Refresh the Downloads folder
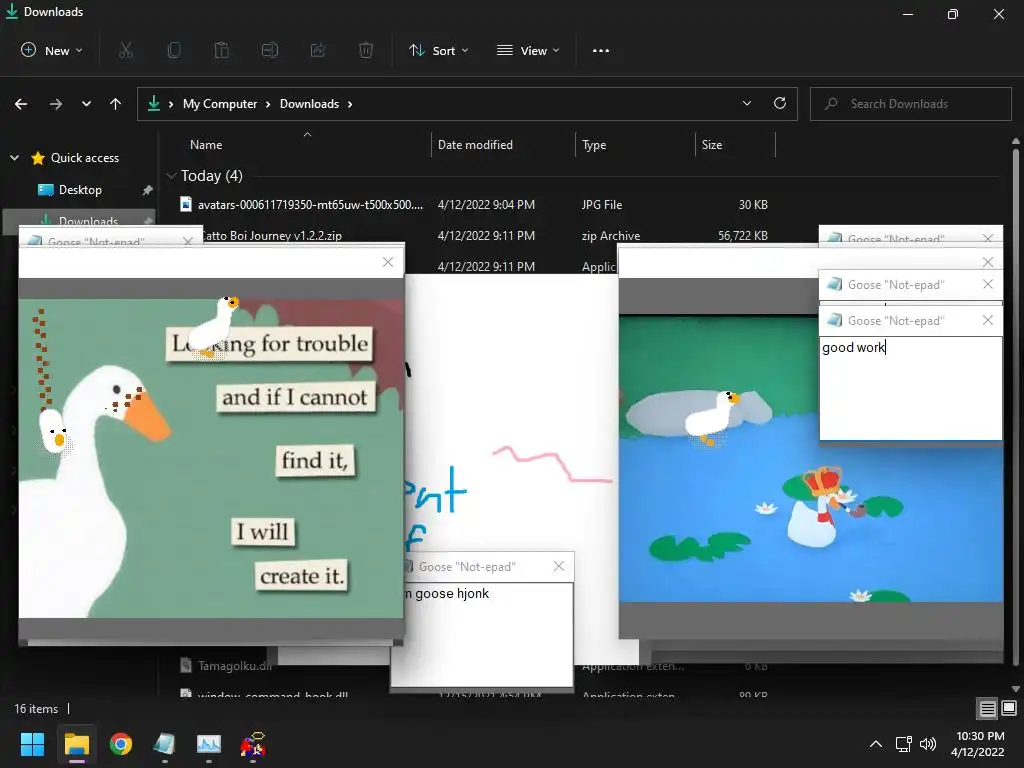Viewport: 1024px width, 768px height. coord(780,103)
